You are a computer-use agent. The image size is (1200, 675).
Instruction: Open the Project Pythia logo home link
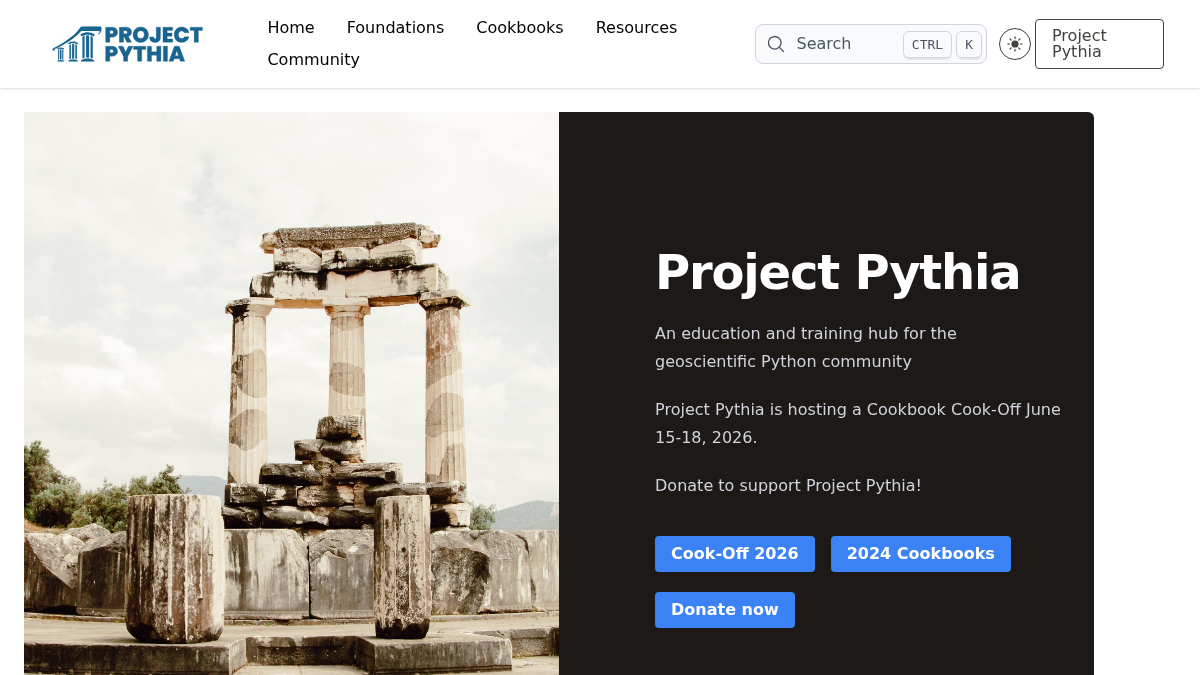[x=128, y=44]
